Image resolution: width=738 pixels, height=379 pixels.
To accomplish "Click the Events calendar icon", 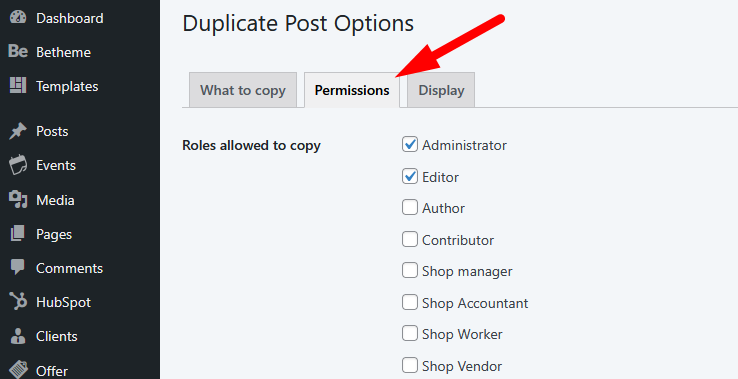I will (x=18, y=165).
